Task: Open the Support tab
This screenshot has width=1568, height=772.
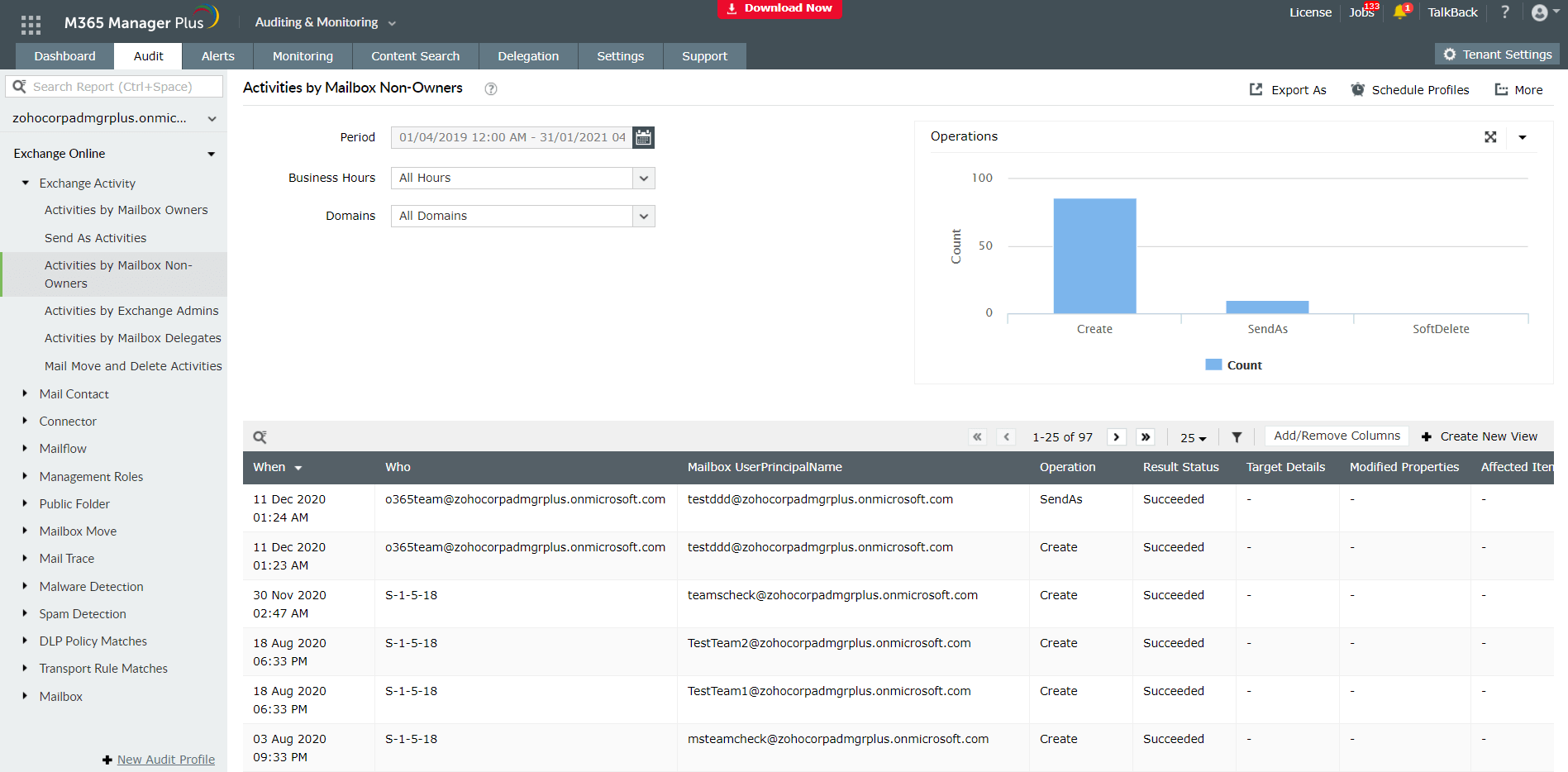Action: (704, 56)
